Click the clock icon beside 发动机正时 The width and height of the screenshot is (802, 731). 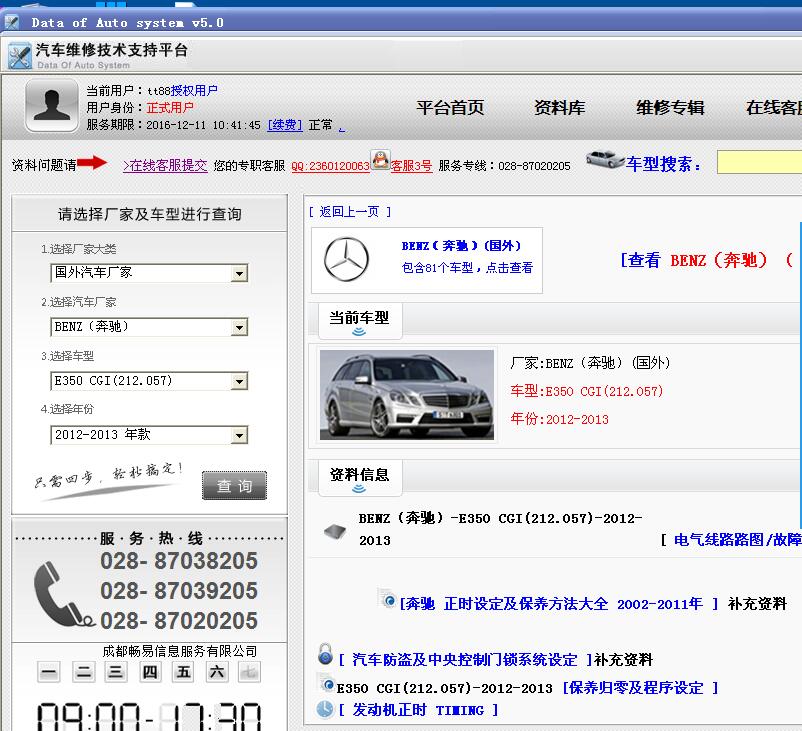pos(325,709)
